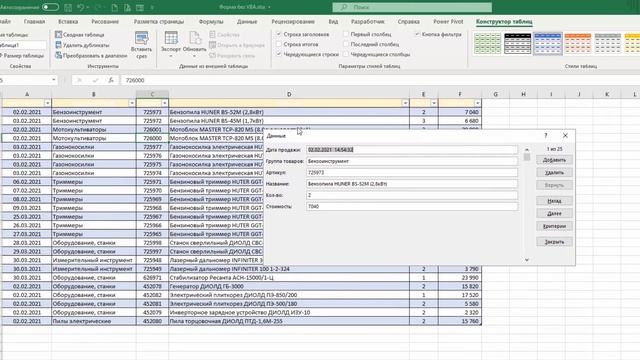This screenshot has width=640, height=360.
Task: Click the search box in the title bar
Action: point(412,7)
